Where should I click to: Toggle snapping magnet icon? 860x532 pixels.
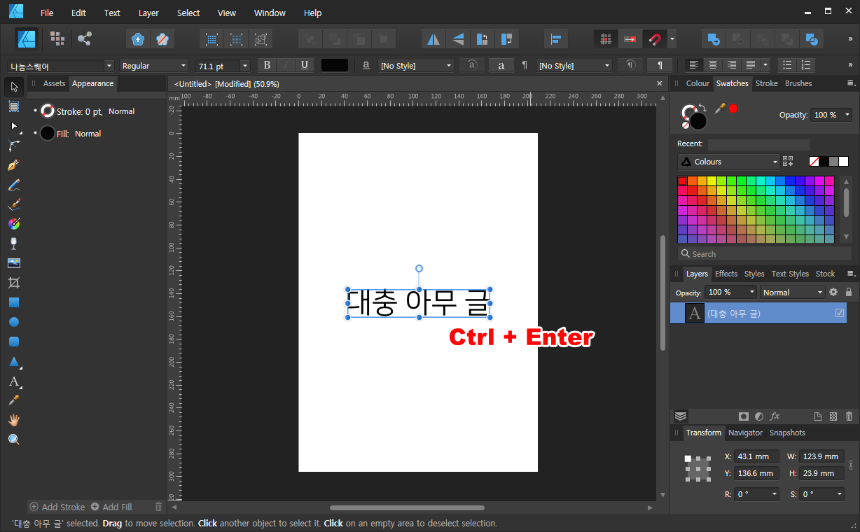[x=655, y=39]
